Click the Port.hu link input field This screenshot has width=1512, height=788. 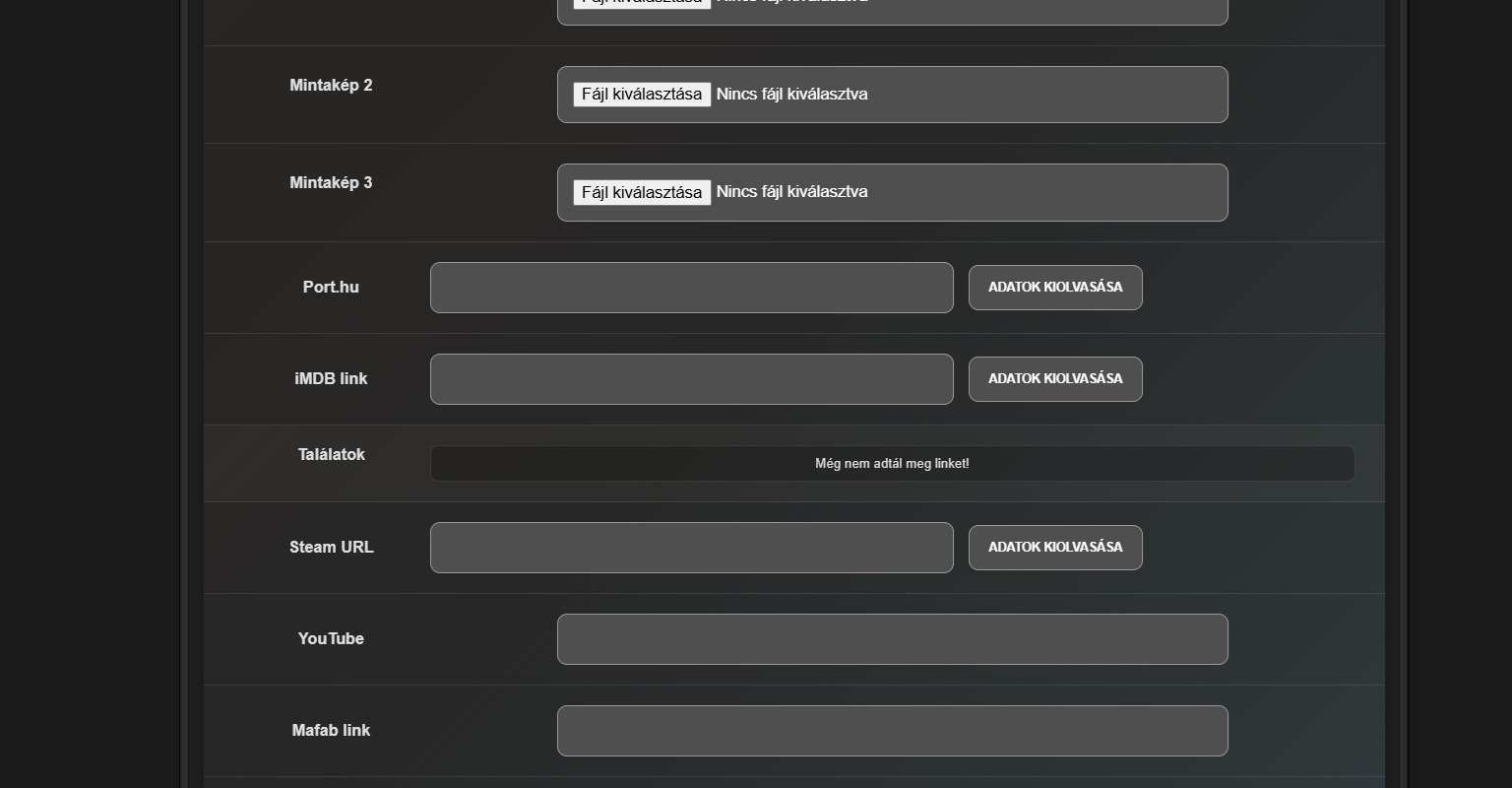click(691, 288)
